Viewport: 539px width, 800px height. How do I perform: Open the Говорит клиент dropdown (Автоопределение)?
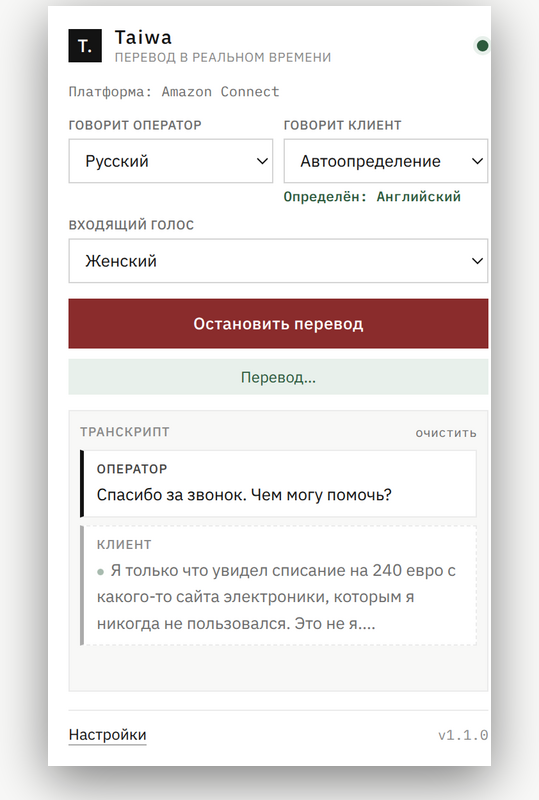tap(385, 161)
